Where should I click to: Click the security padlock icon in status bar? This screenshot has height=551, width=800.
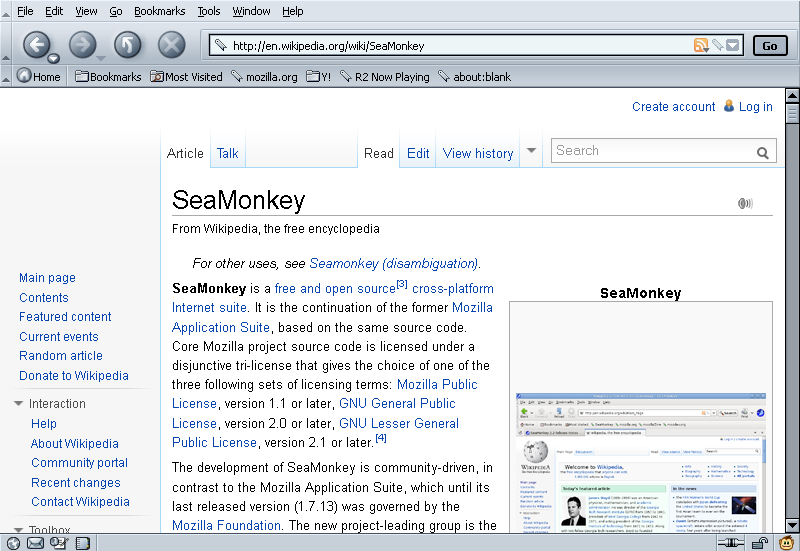(760, 543)
